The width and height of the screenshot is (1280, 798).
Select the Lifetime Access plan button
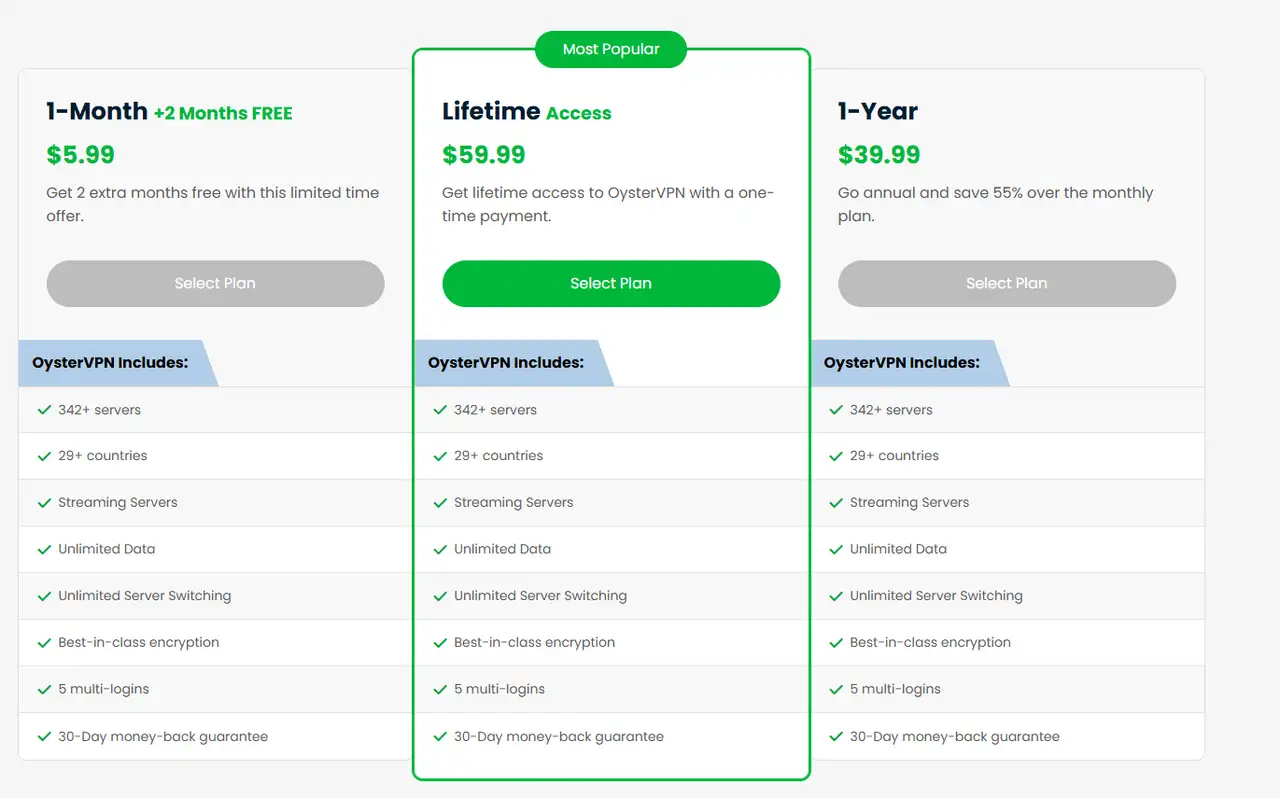point(611,283)
